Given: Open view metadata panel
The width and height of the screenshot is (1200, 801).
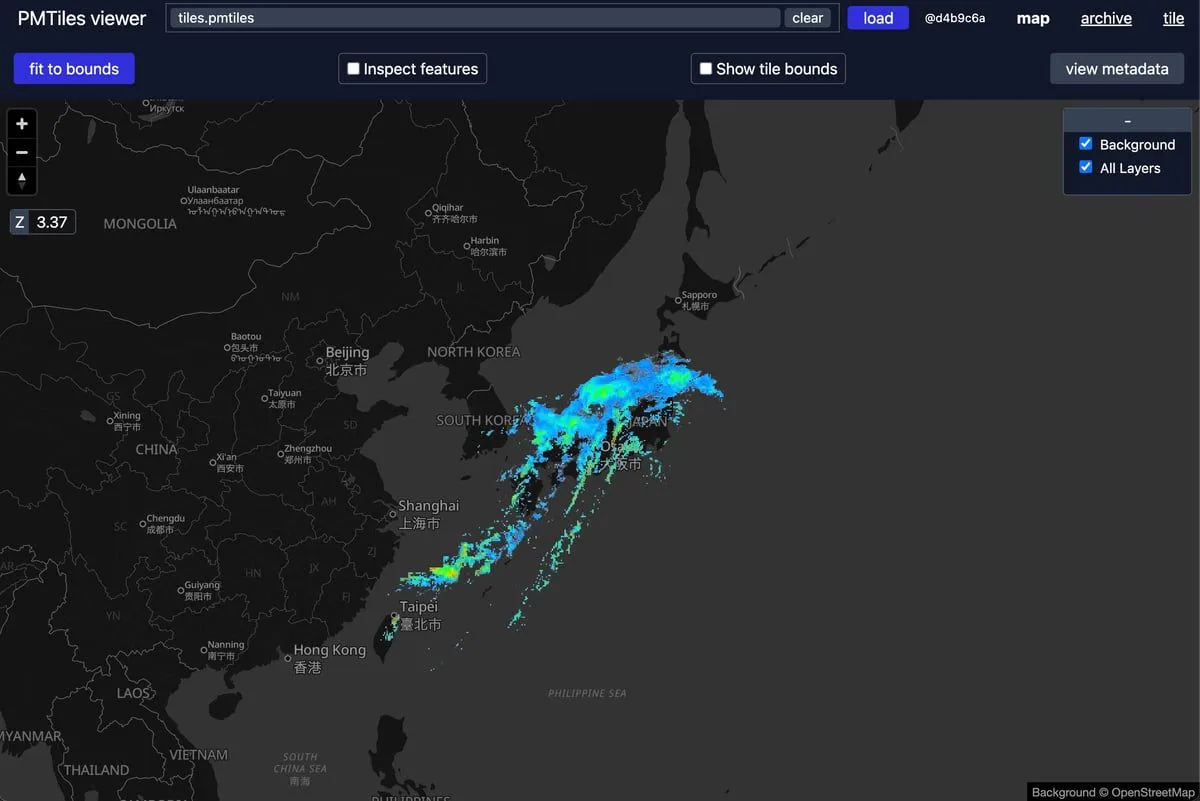Looking at the screenshot, I should click(1116, 69).
